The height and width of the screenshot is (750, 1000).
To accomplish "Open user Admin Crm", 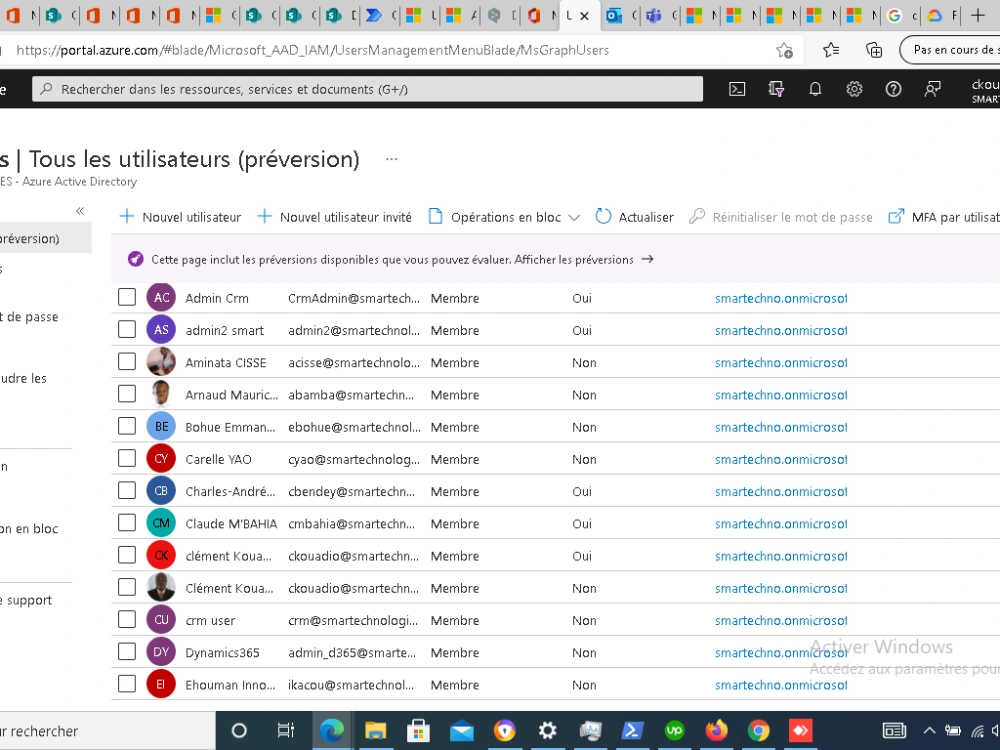I will click(x=217, y=298).
